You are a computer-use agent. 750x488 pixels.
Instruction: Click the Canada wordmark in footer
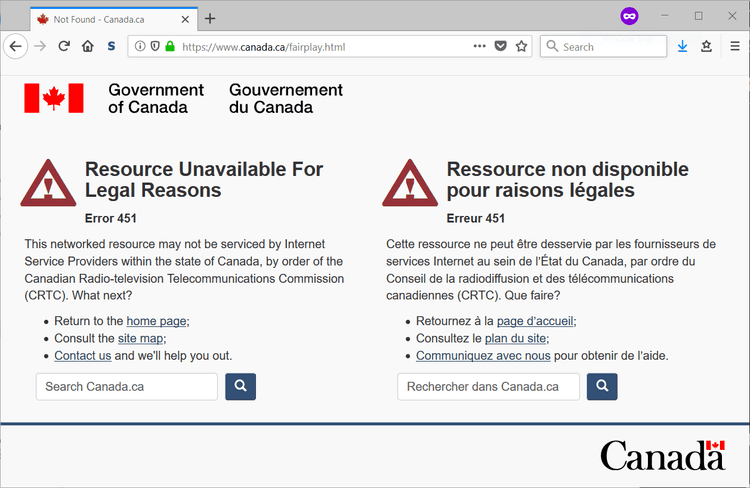663,455
